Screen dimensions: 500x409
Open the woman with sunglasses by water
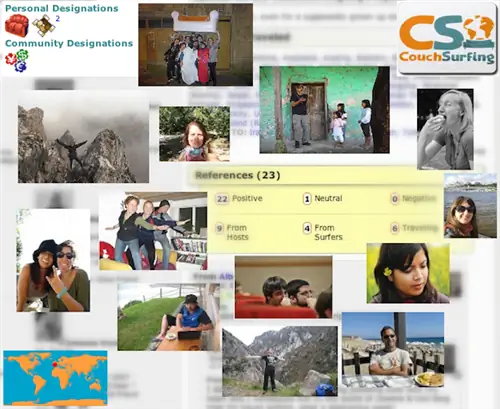(470, 205)
